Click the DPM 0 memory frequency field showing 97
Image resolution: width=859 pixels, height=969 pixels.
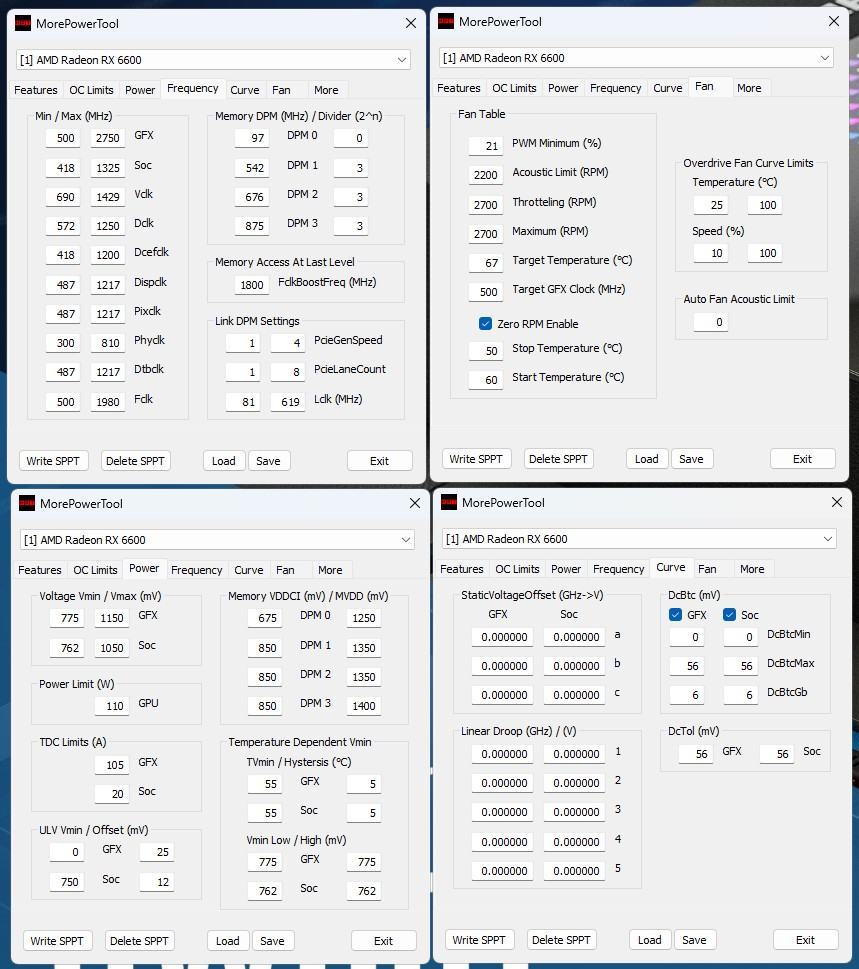point(252,138)
